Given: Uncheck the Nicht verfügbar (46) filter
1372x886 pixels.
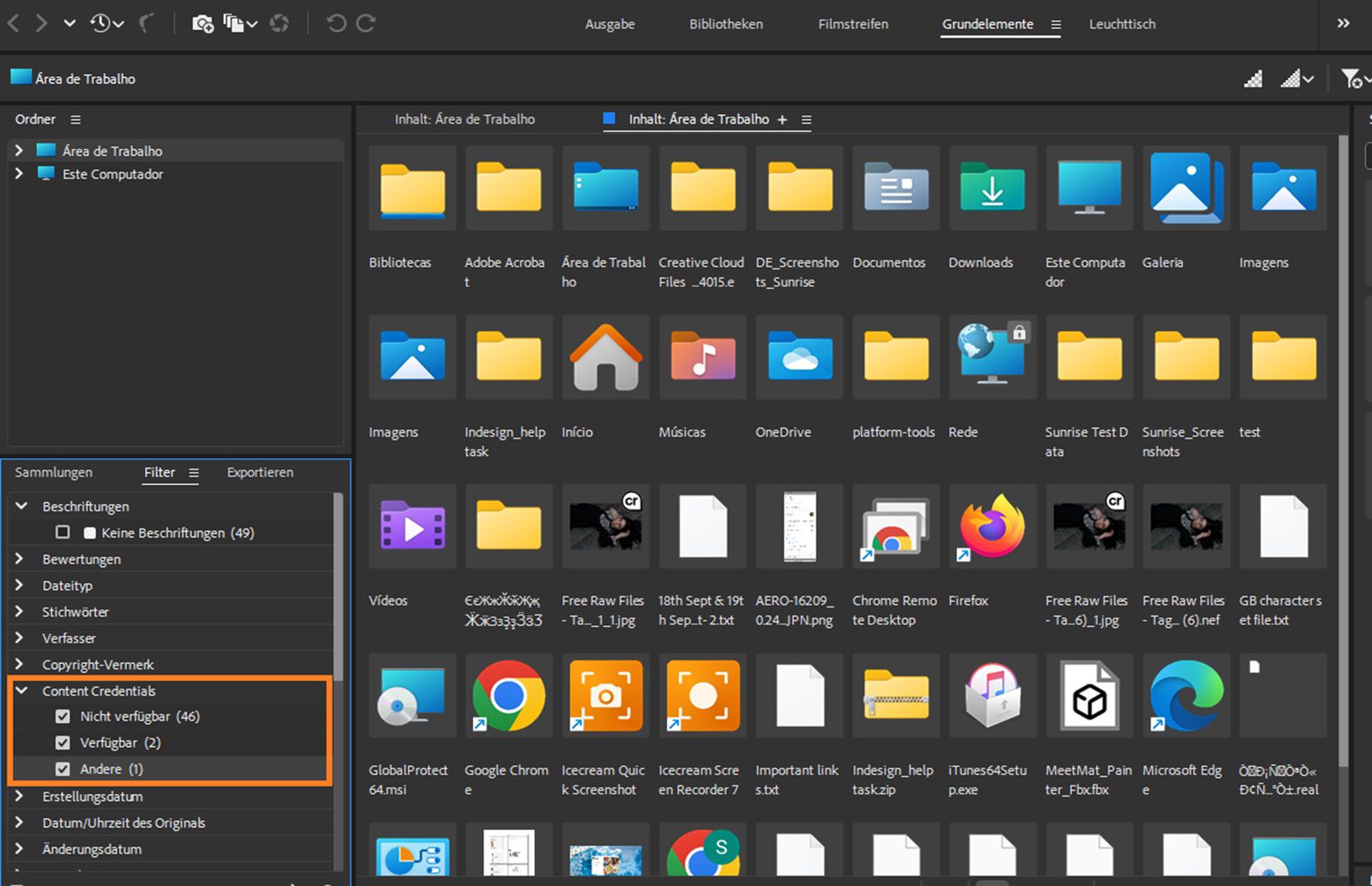Looking at the screenshot, I should [63, 716].
